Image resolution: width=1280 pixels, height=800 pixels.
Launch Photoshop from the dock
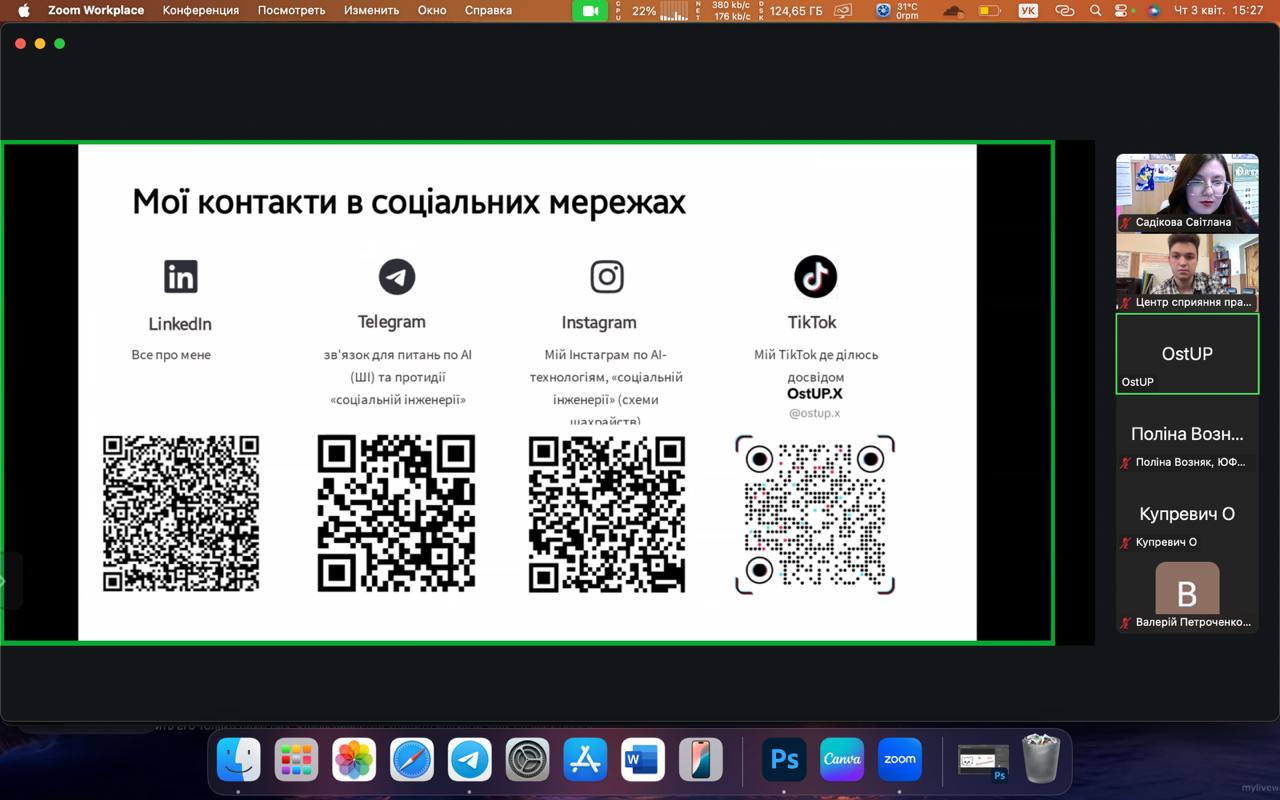pyautogui.click(x=784, y=760)
